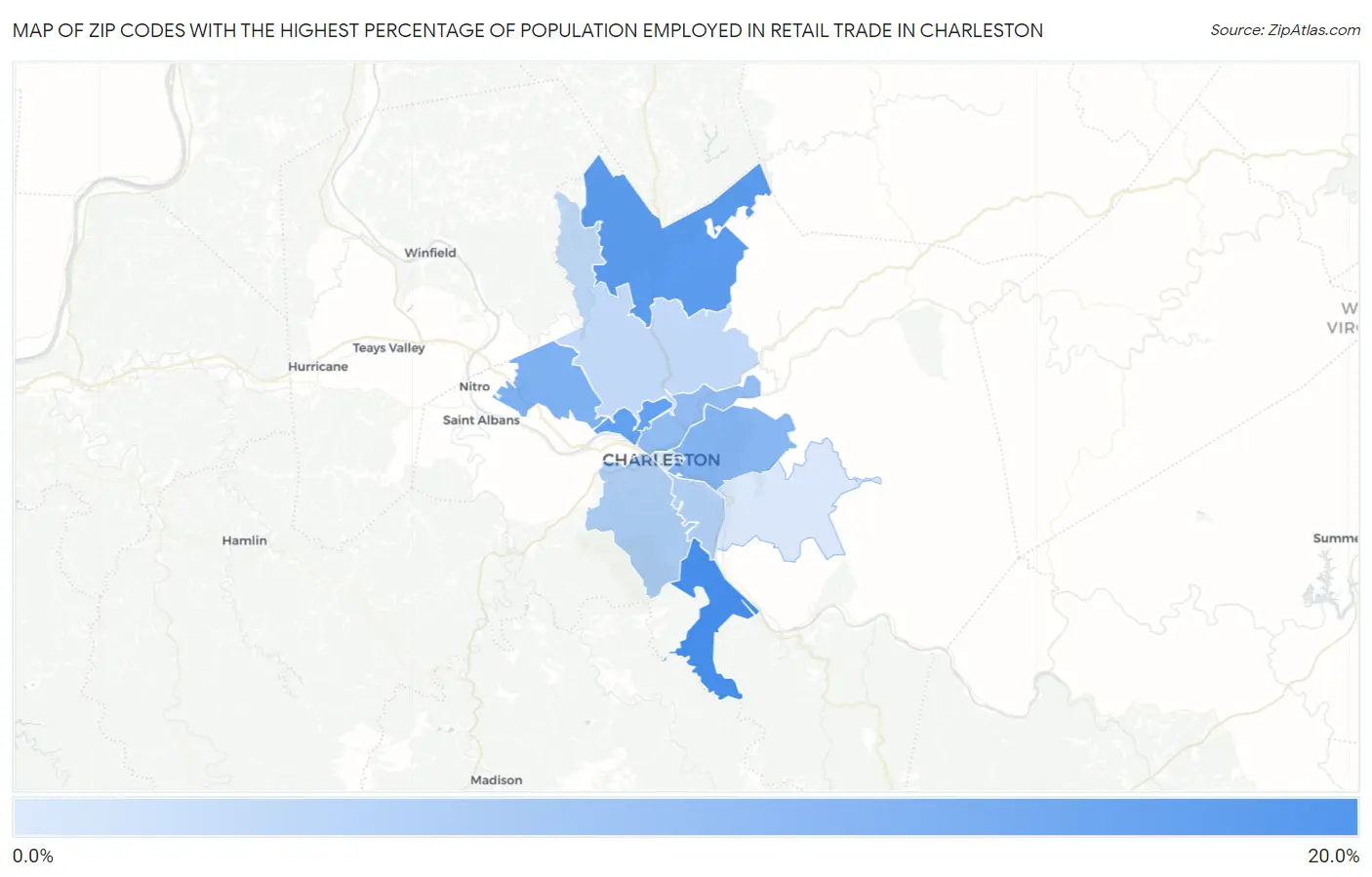Click the Charleston city label

[661, 459]
